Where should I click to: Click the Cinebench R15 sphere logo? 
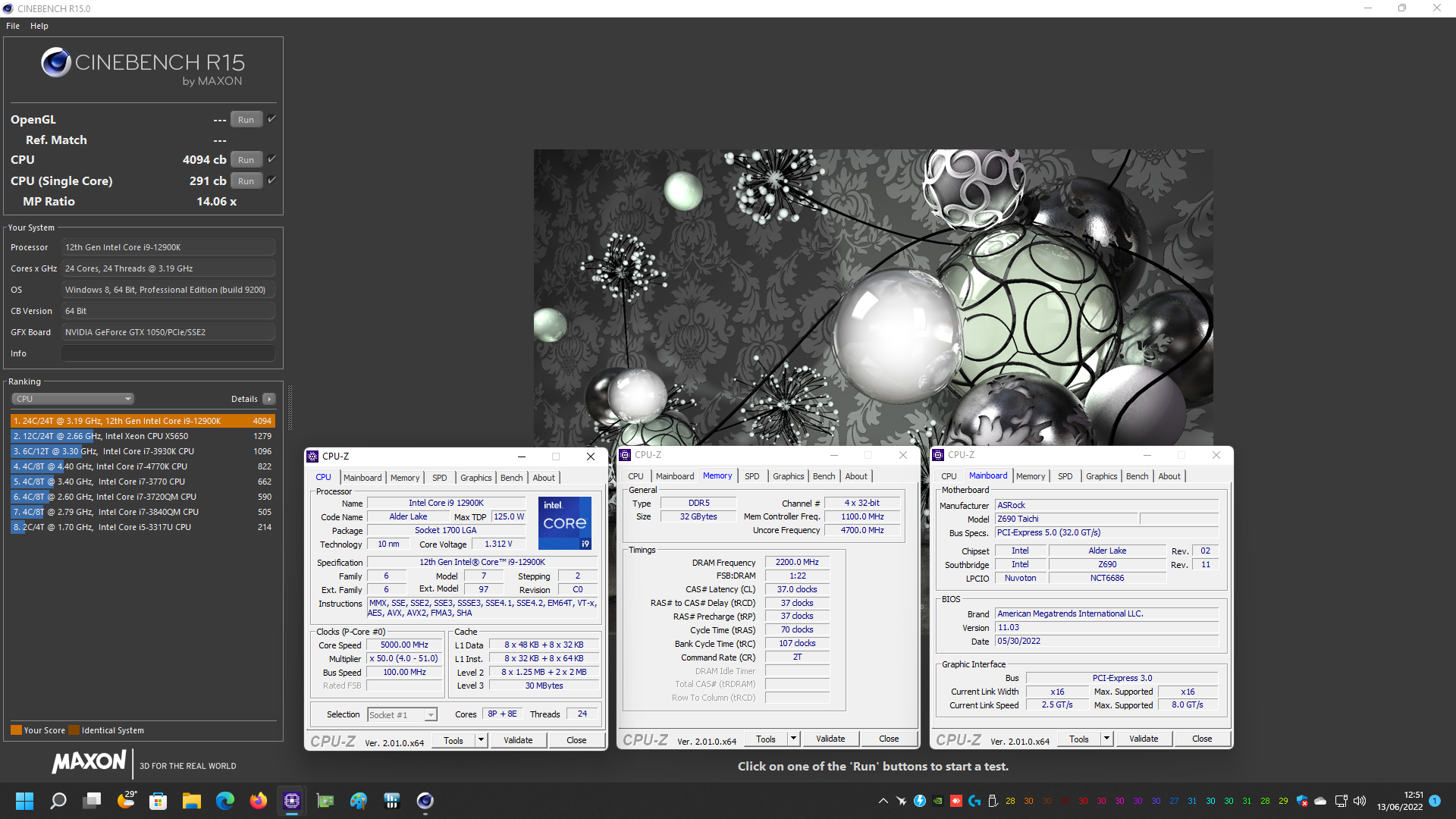[x=56, y=62]
